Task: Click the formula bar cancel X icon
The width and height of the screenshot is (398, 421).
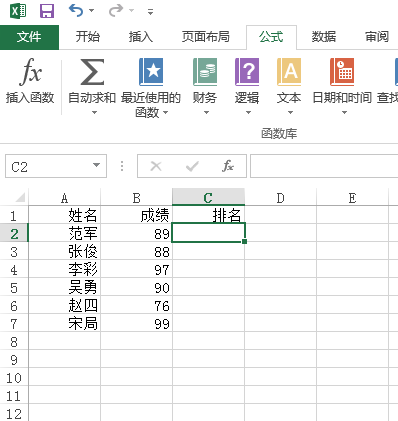Action: point(156,166)
